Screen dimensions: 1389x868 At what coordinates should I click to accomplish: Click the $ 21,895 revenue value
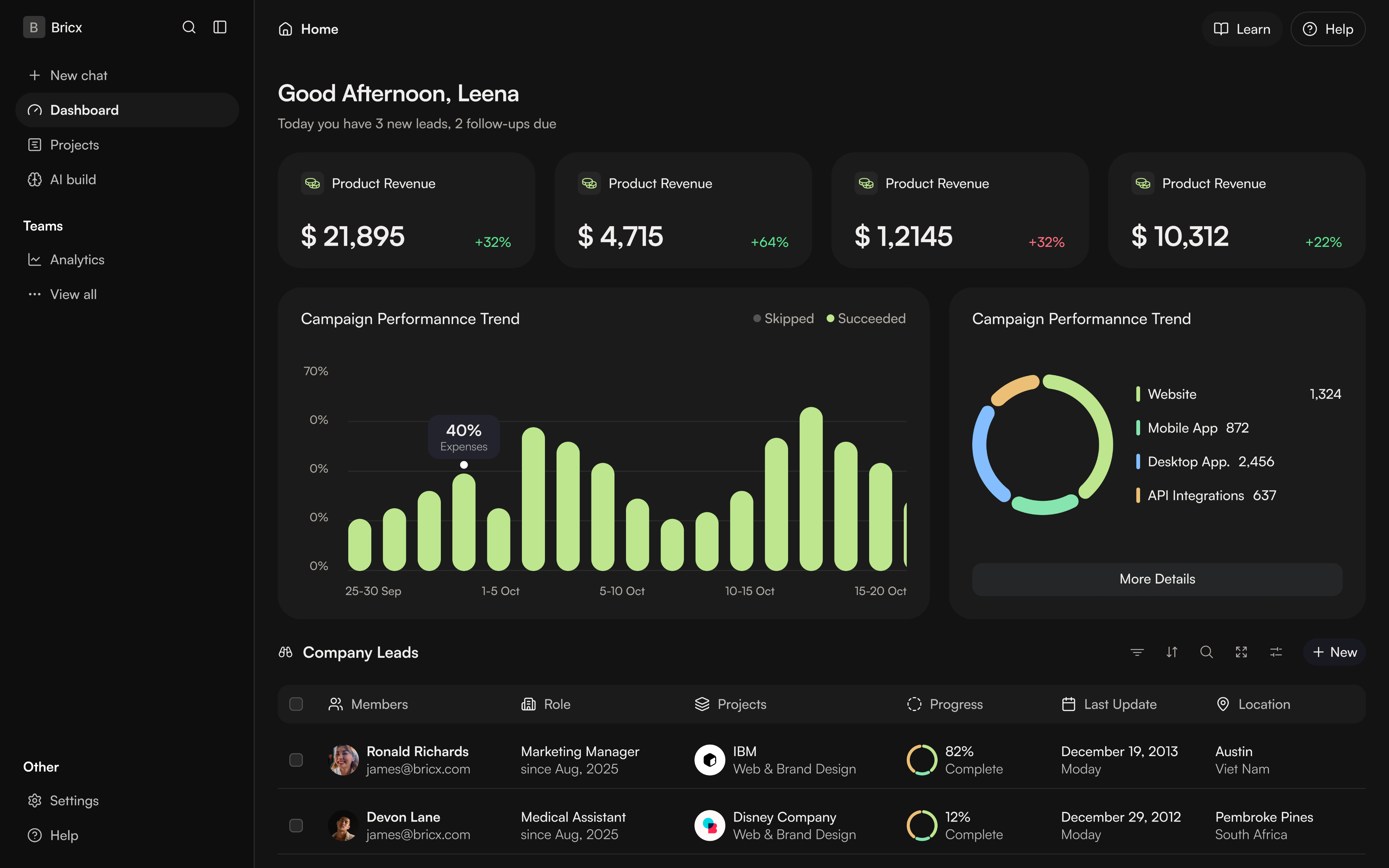[x=353, y=237]
